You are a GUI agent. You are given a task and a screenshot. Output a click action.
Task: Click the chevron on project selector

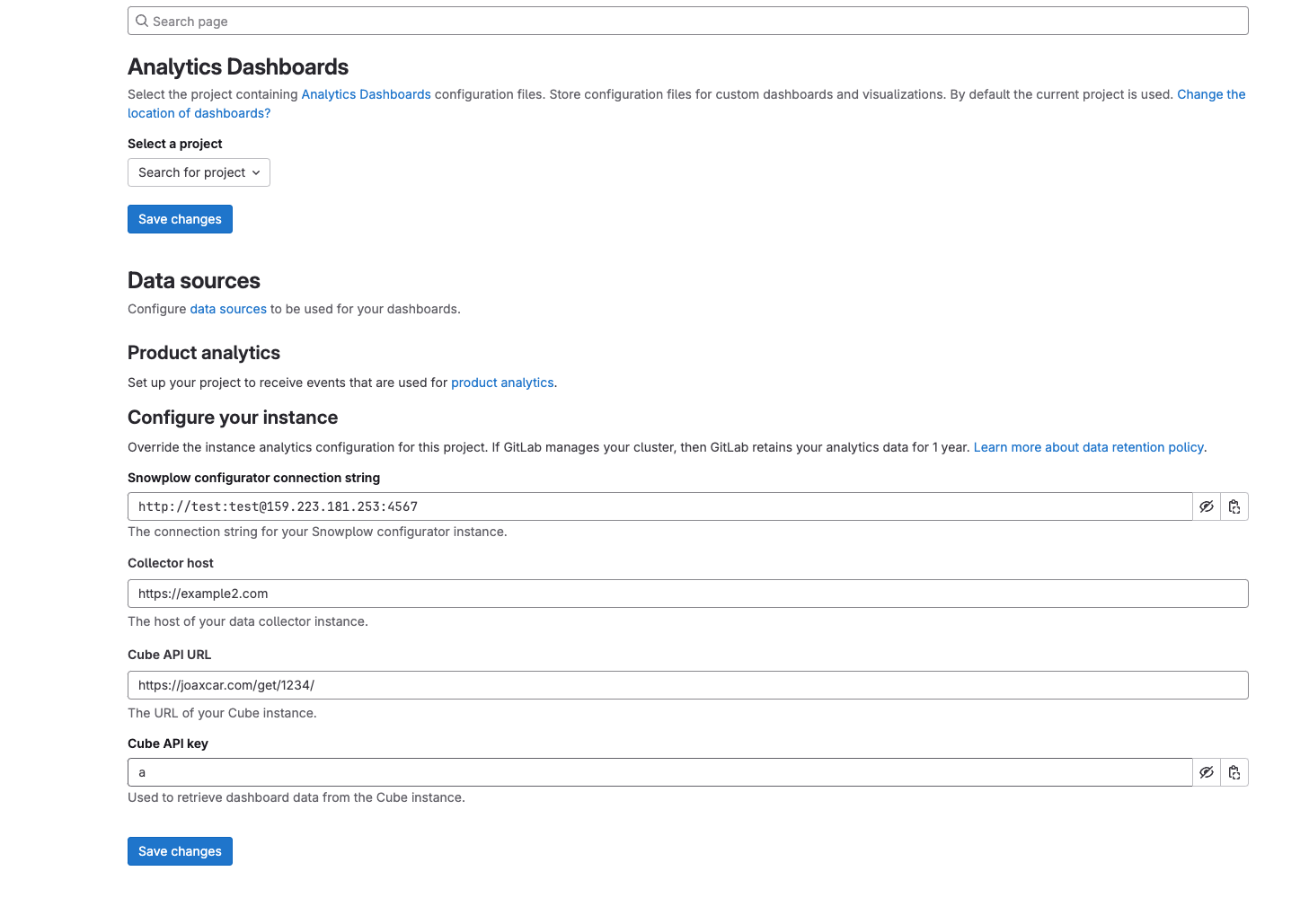pos(256,172)
